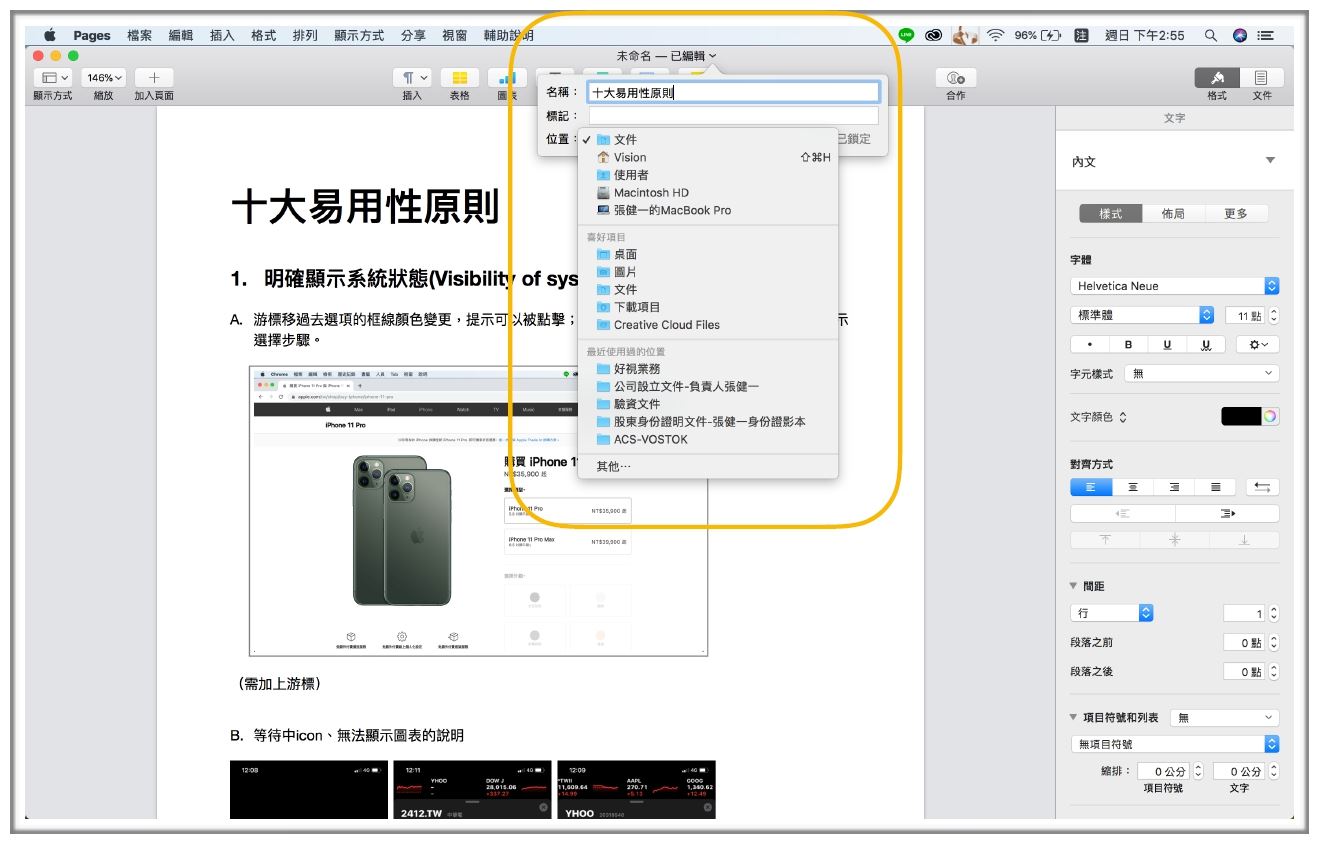Justify text alignment
This screenshot has height=844, width=1326.
[x=1215, y=487]
